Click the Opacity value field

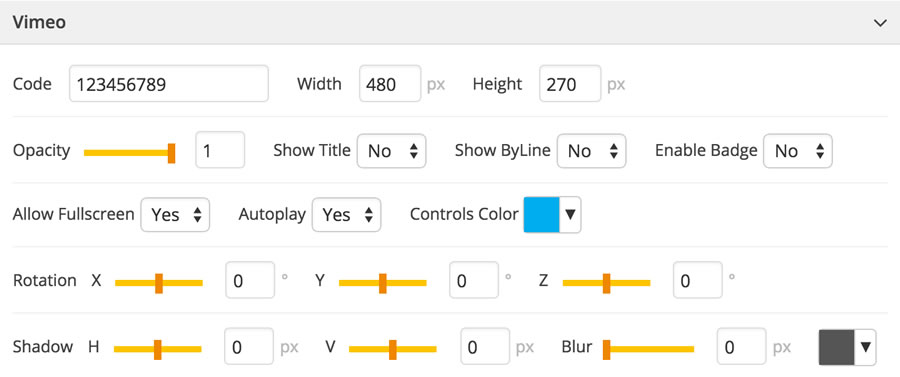coord(220,150)
